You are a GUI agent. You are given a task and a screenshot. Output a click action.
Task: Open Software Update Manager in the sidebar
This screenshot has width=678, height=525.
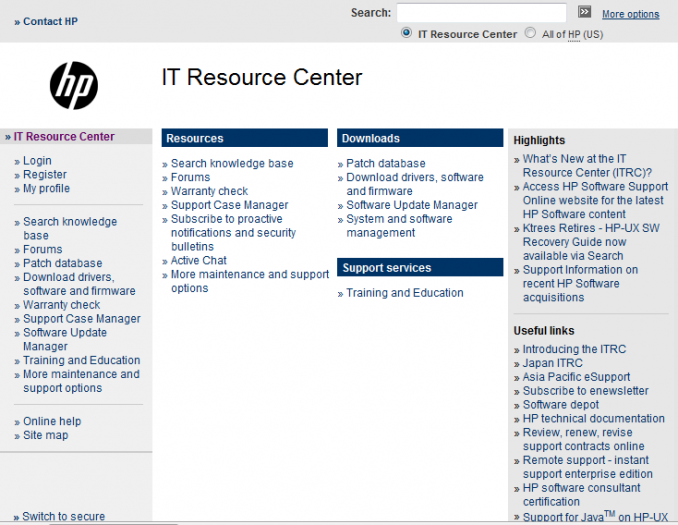pyautogui.click(x=65, y=339)
